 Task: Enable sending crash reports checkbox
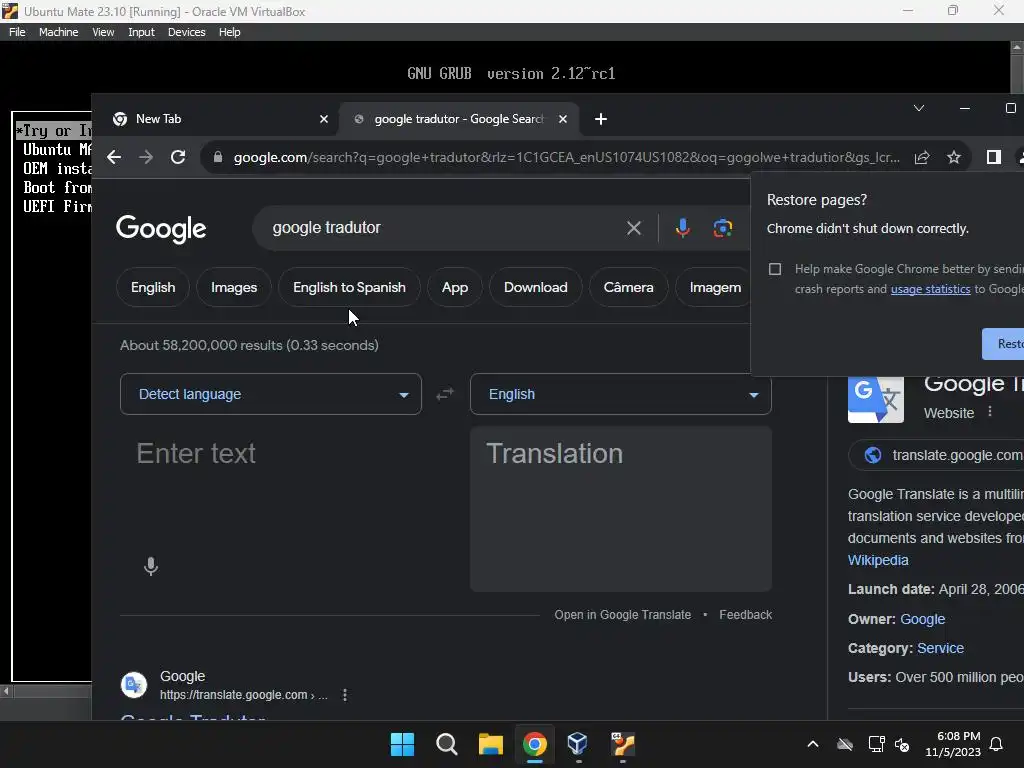775,269
